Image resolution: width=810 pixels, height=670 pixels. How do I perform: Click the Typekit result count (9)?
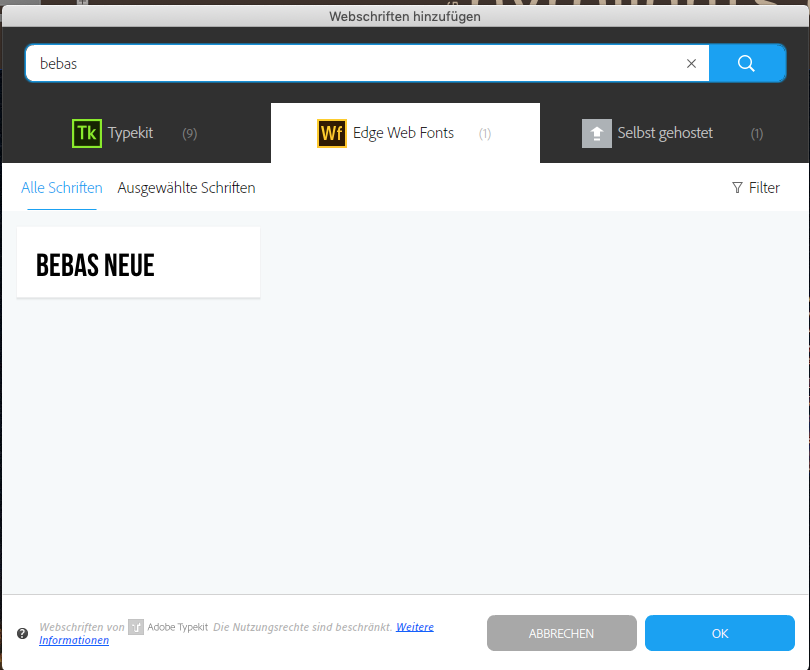click(190, 134)
